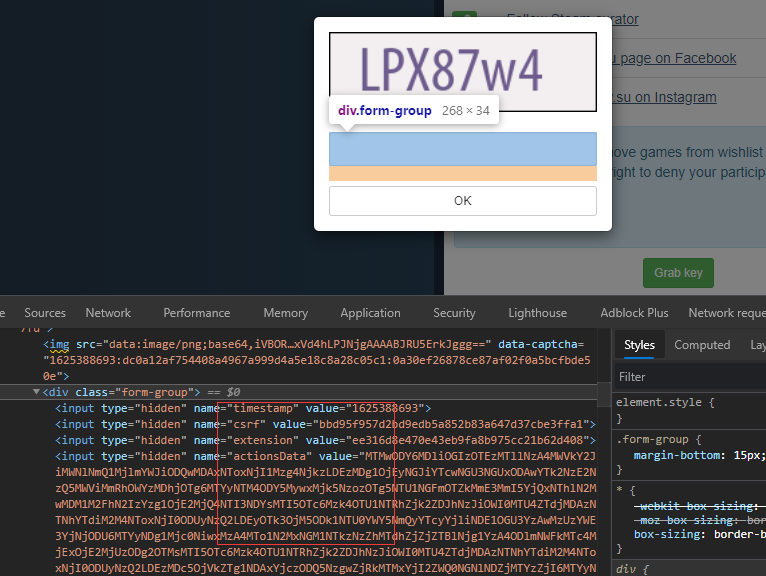Viewport: 766px width, 576px height.
Task: Click the struck-through -webkit-box-sizing declaration
Action: point(699,506)
